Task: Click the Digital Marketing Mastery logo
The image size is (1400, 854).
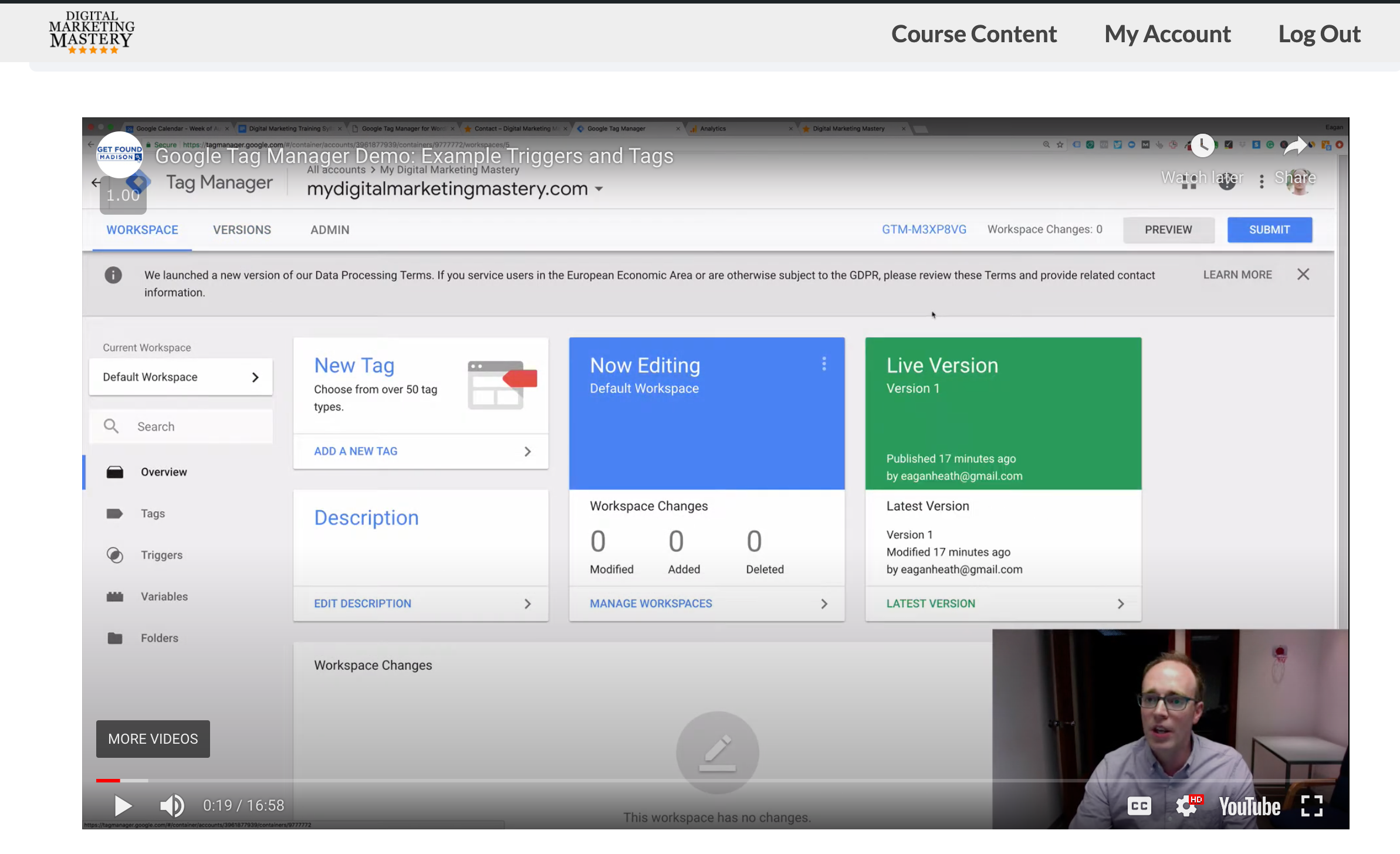Action: click(x=92, y=33)
